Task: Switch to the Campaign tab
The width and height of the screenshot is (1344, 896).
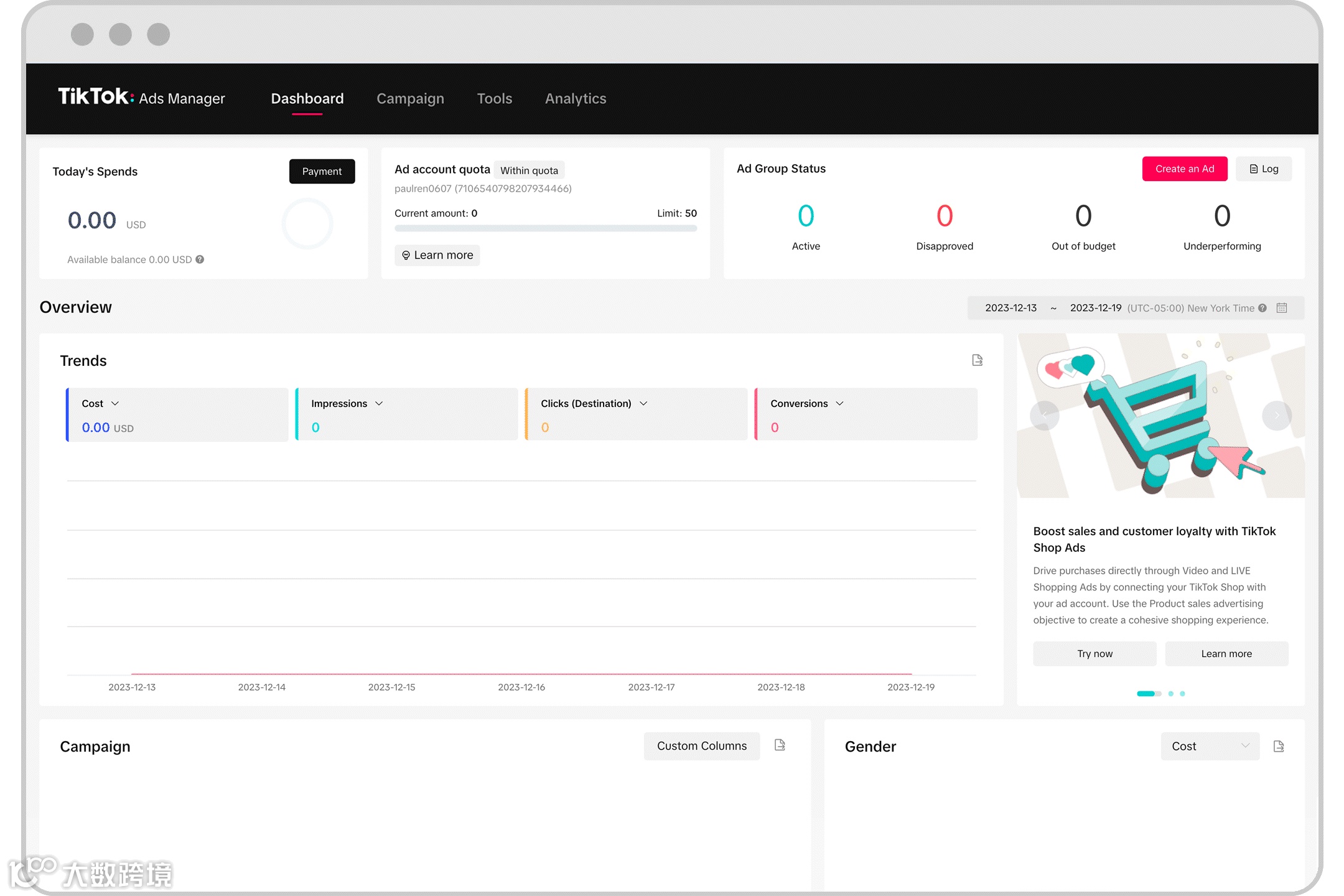Action: pyautogui.click(x=410, y=98)
